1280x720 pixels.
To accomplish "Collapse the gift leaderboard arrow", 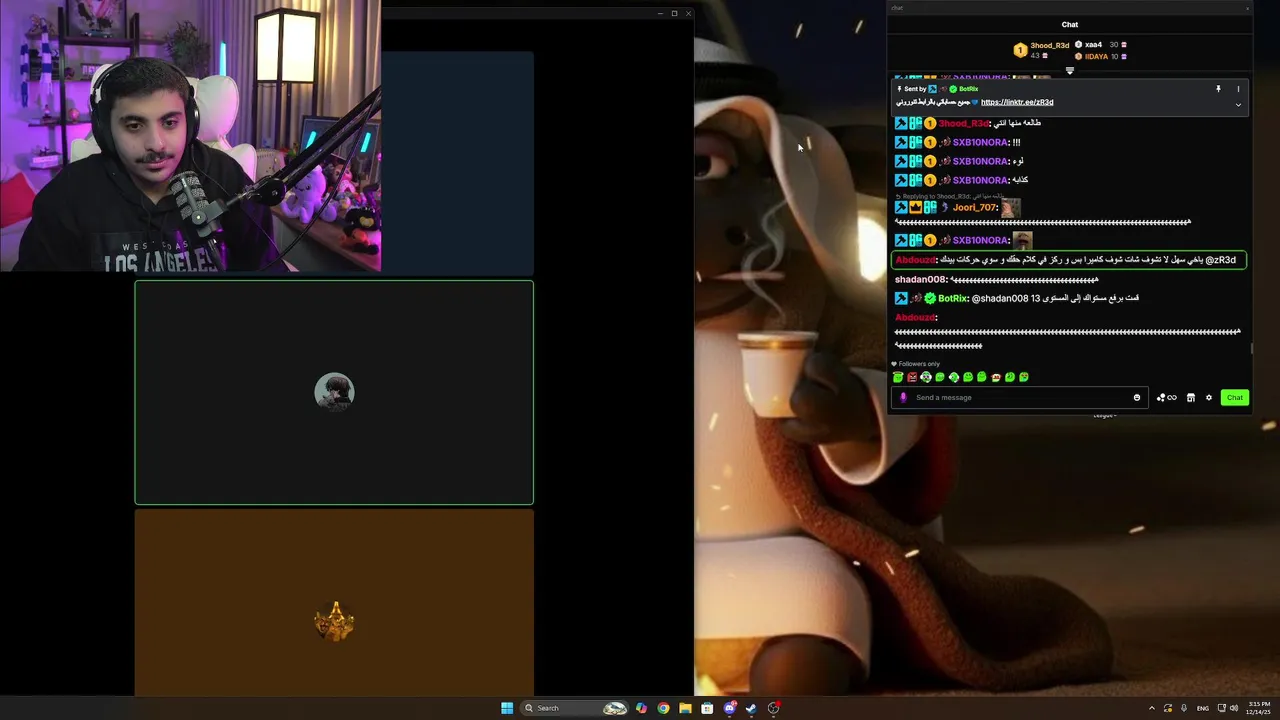I will coord(1070,71).
